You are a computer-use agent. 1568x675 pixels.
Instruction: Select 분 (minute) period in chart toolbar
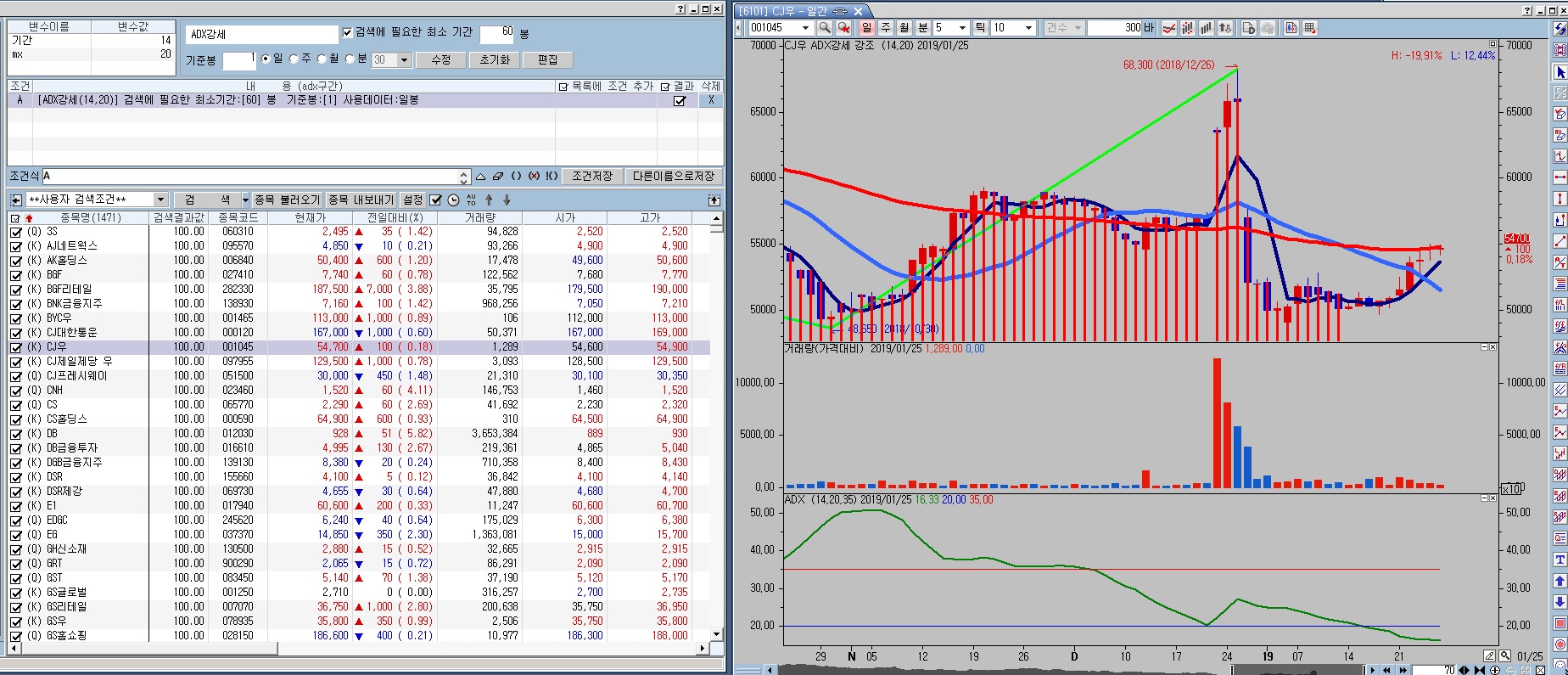[x=922, y=28]
